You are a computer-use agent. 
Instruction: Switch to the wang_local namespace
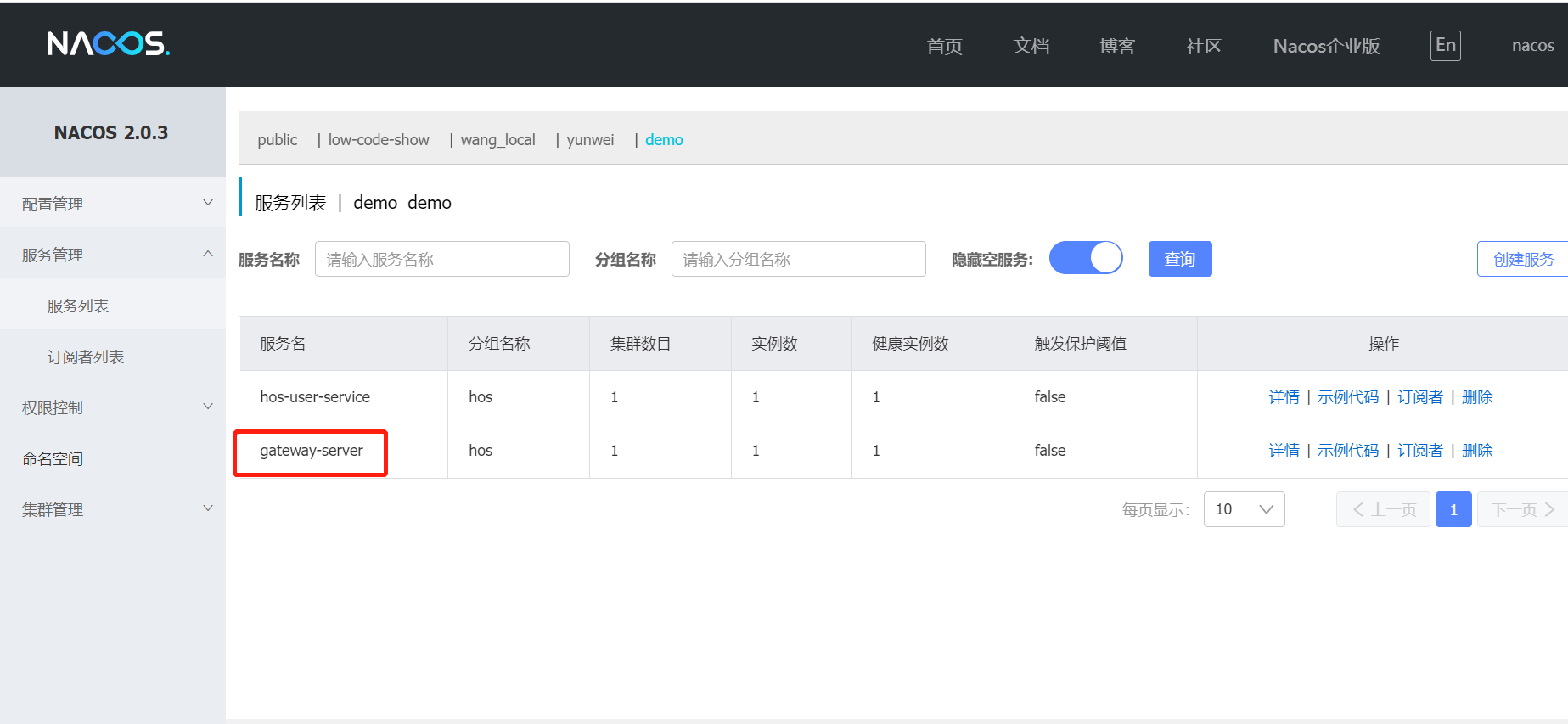[x=497, y=139]
